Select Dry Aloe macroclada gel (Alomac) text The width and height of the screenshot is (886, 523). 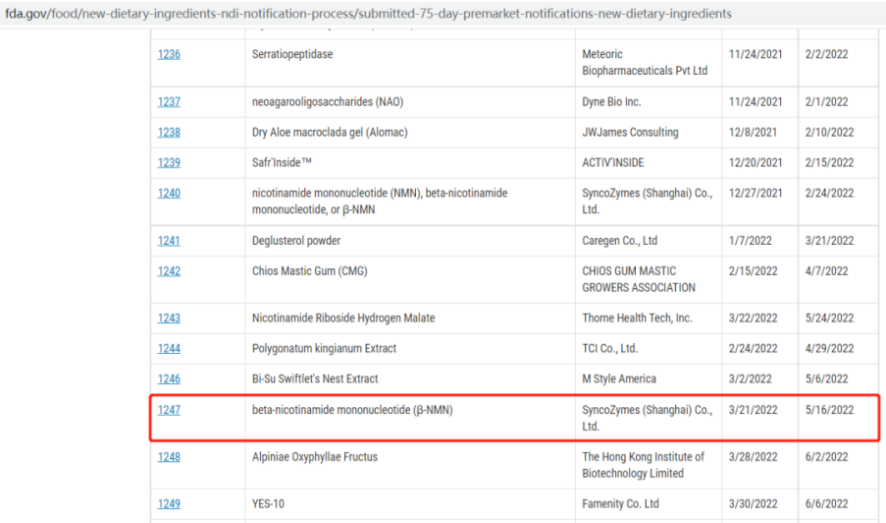330,132
